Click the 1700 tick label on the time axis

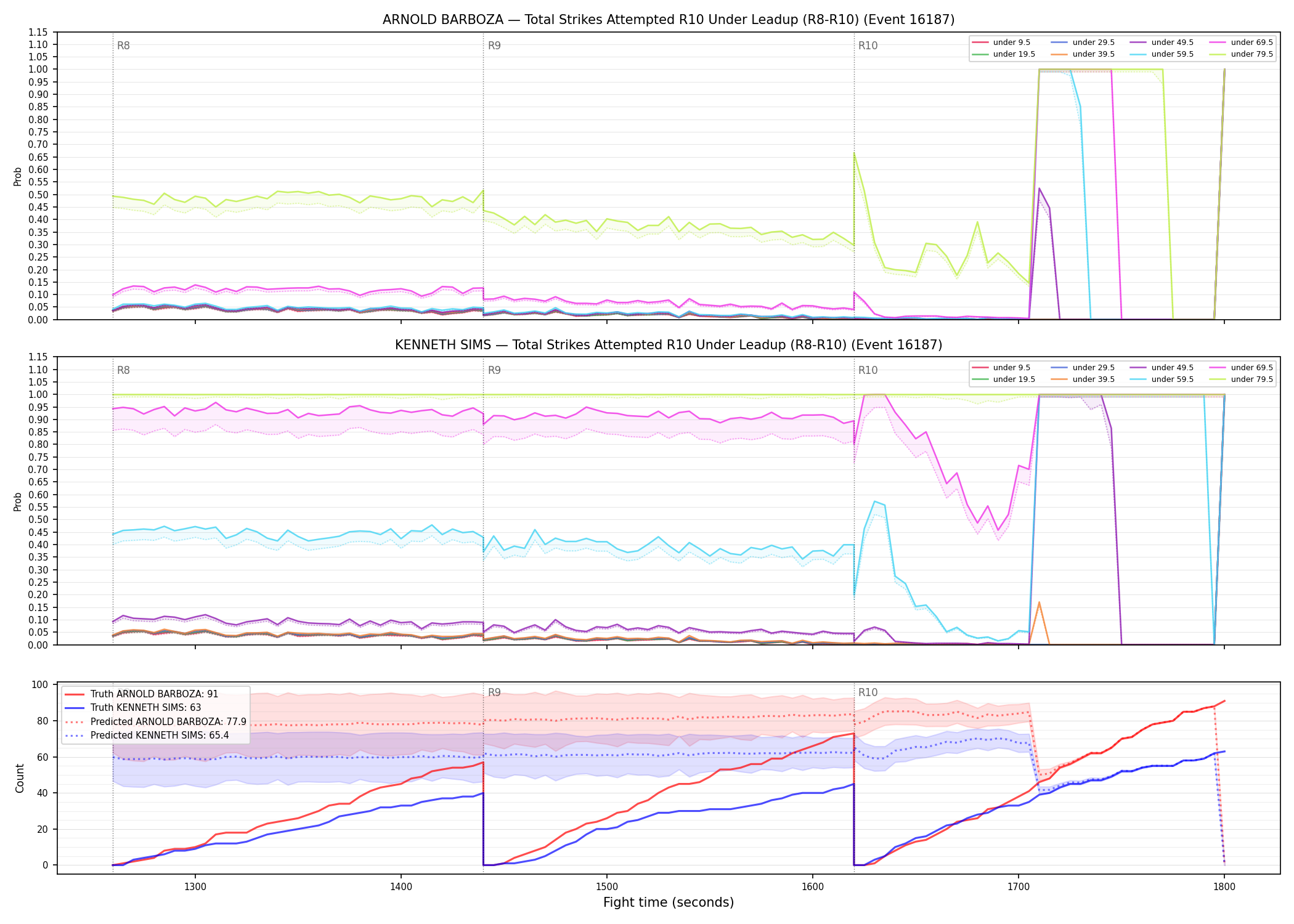coord(1019,887)
